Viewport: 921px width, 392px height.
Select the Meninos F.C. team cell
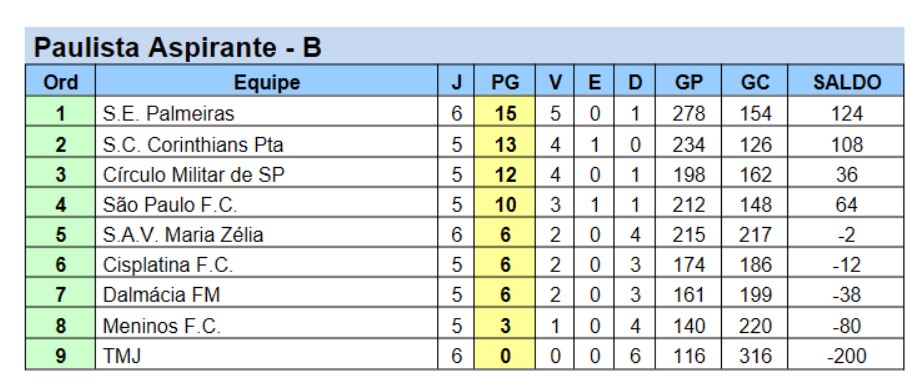[x=267, y=325]
